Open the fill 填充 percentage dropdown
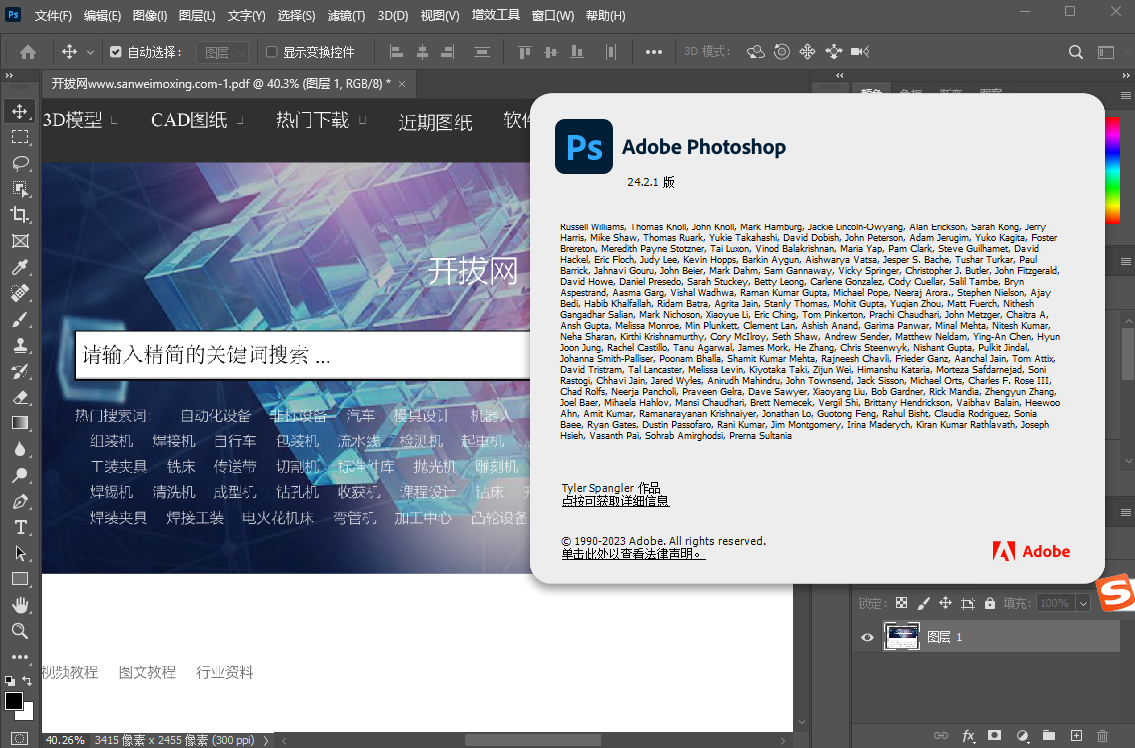 coord(1082,603)
